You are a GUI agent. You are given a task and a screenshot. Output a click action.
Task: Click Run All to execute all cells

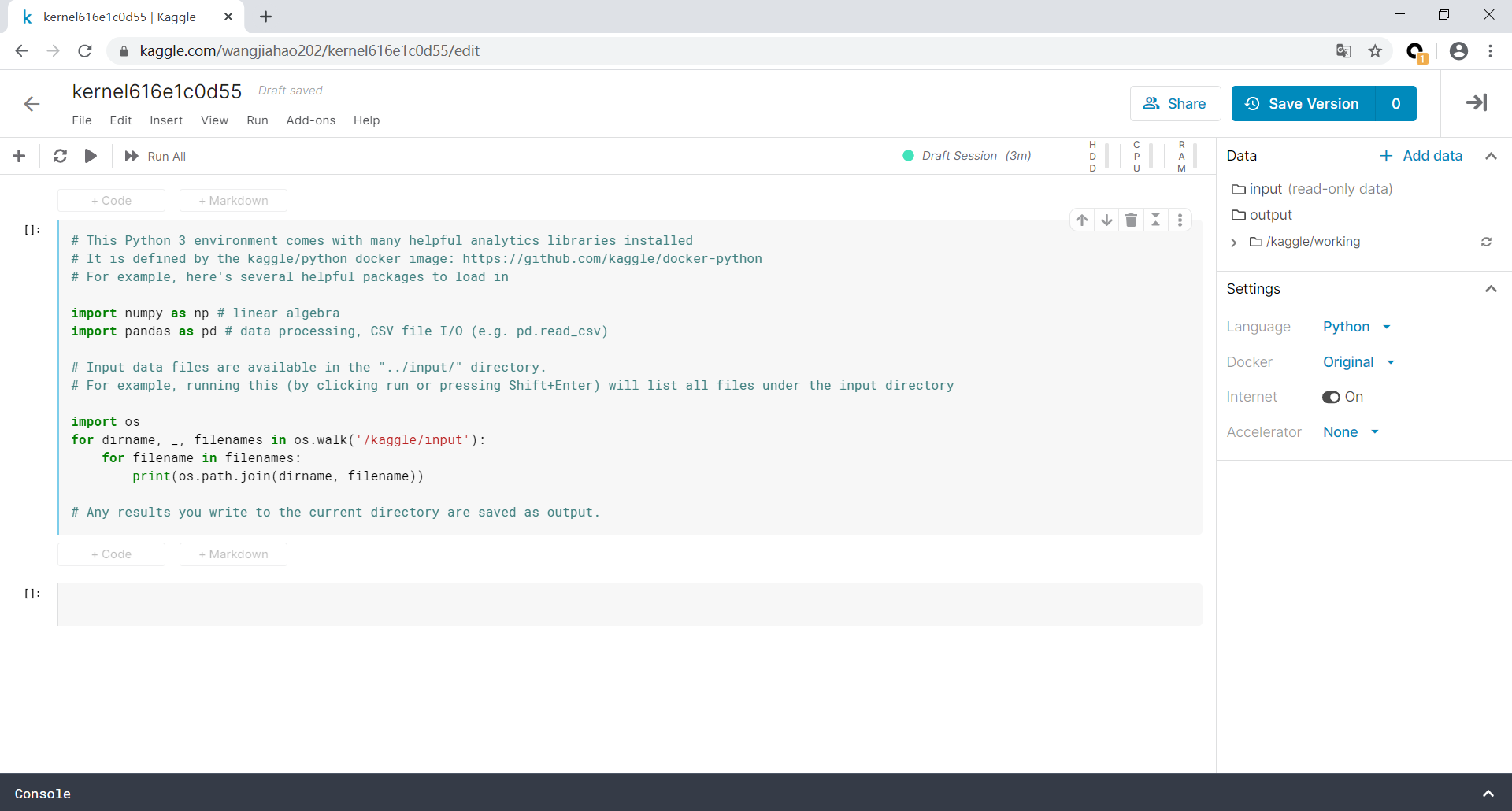click(155, 156)
